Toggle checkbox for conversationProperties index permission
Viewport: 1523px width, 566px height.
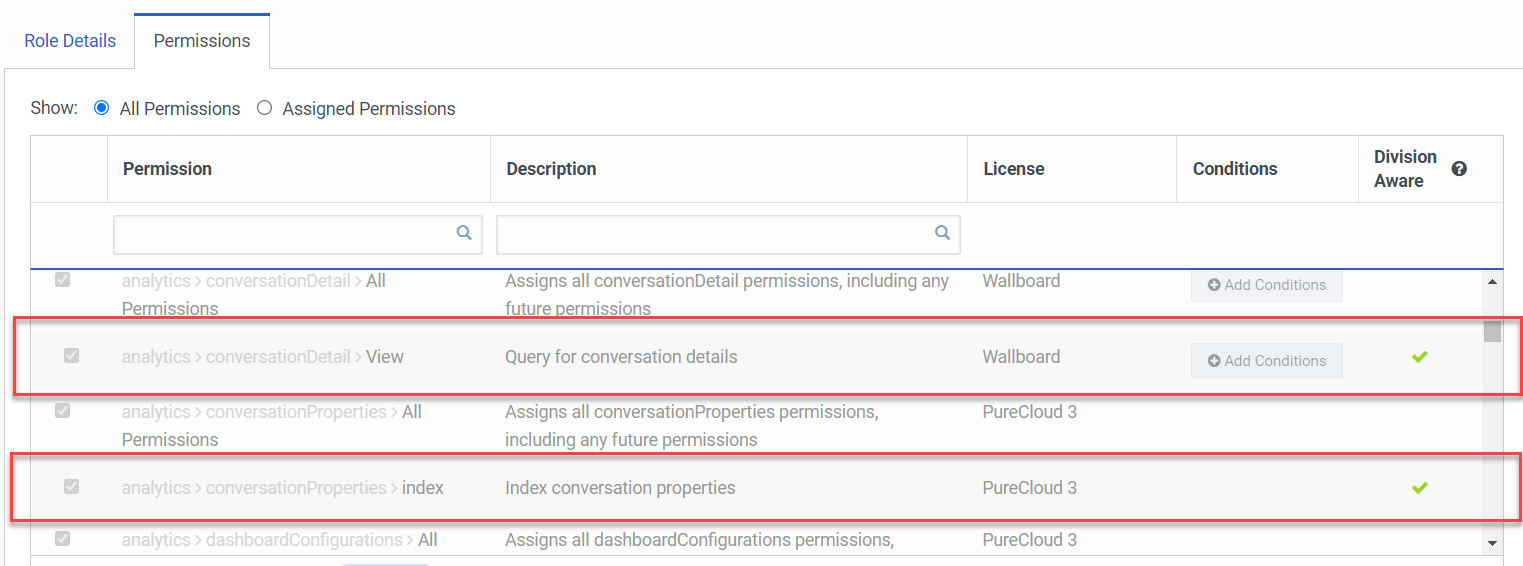tap(71, 487)
